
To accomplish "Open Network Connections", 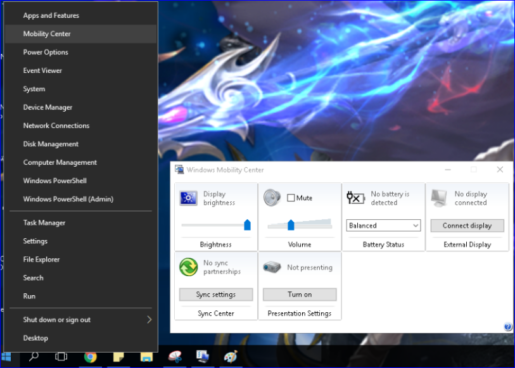I will click(80, 126).
